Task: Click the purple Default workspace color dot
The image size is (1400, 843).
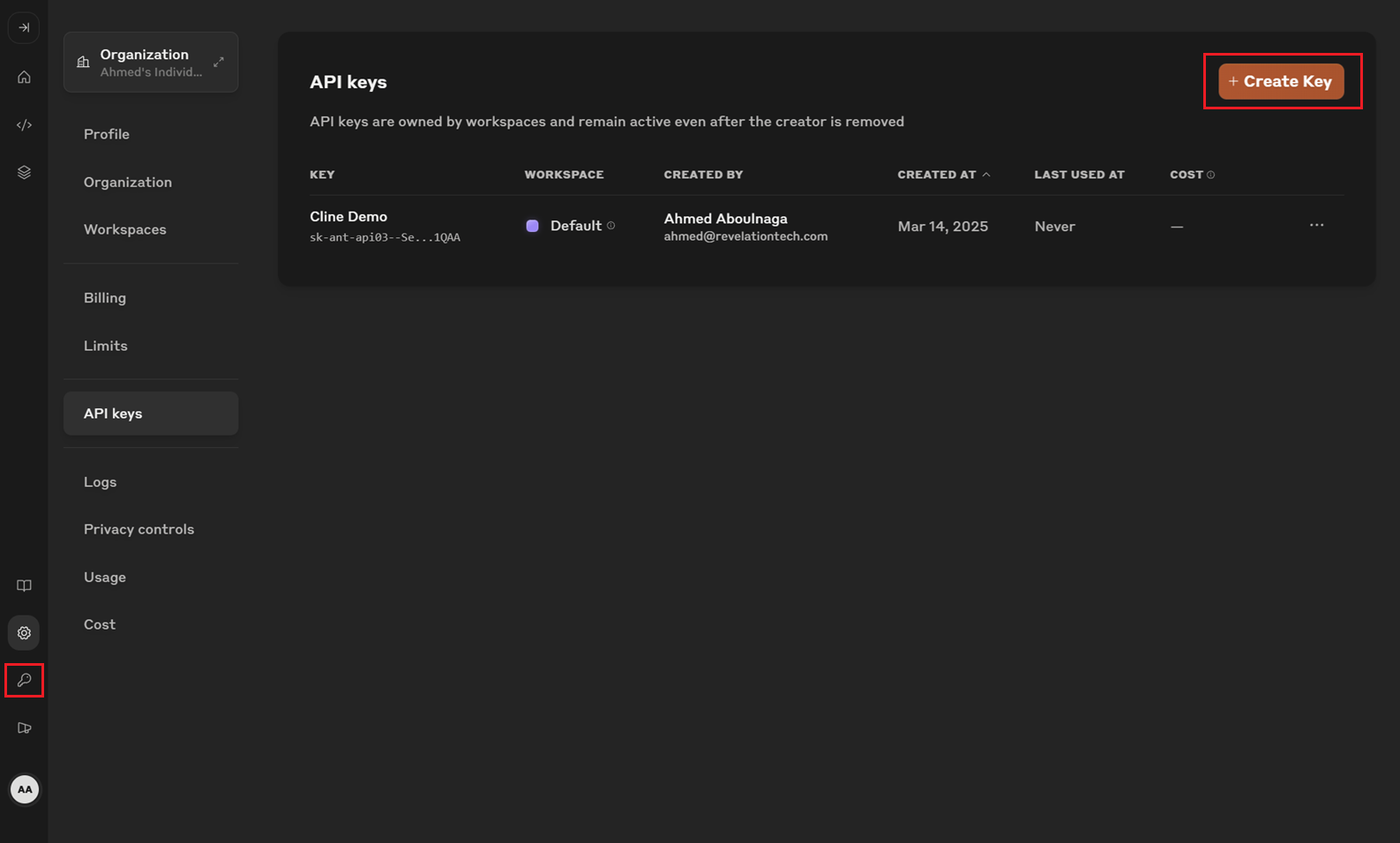Action: 532,226
